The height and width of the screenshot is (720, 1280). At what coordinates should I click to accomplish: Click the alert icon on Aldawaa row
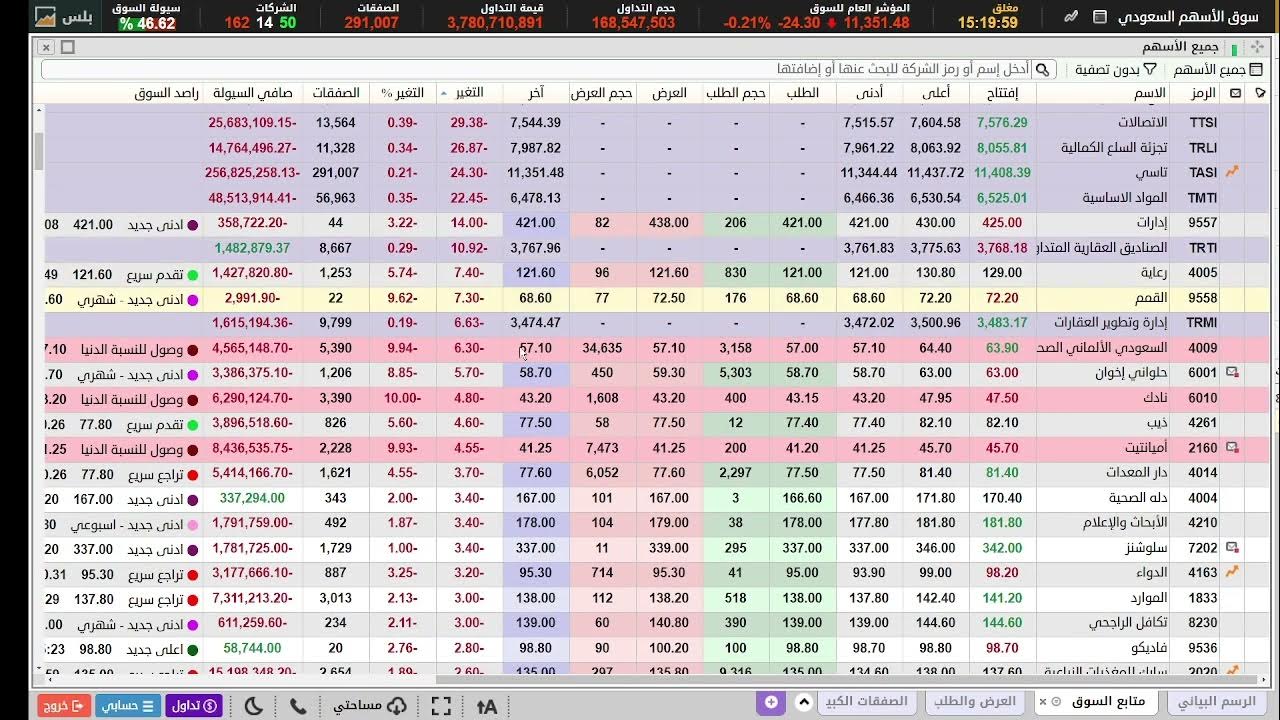point(1232,572)
